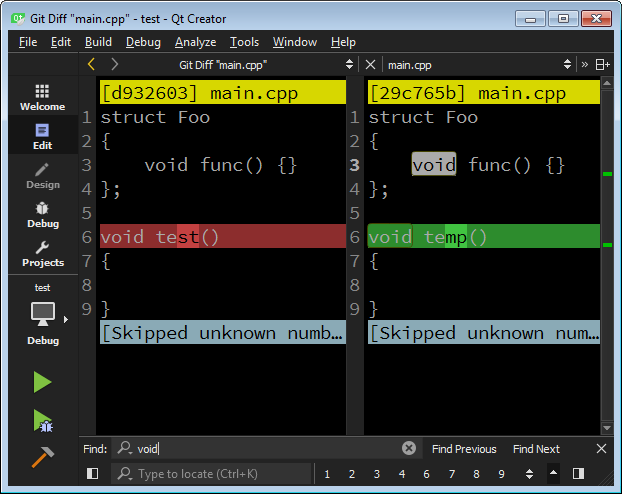Click the scrollbar up arrow
622x494 pixels.
607,83
